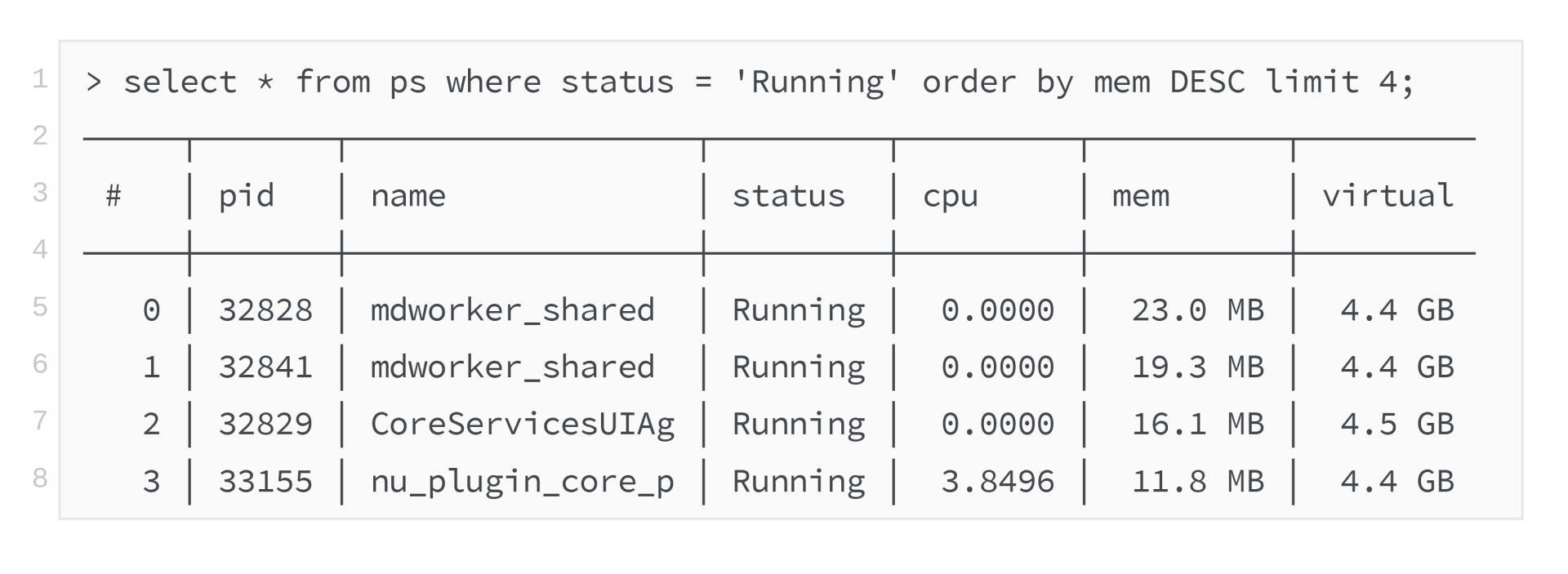Viewport: 1568px width, 574px height.
Task: Click the # index column header
Action: 114,197
